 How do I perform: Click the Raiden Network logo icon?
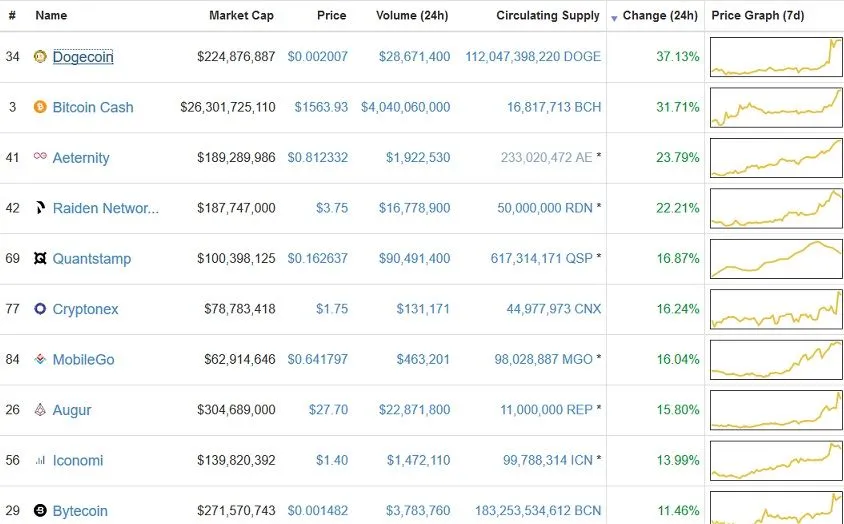coord(40,207)
